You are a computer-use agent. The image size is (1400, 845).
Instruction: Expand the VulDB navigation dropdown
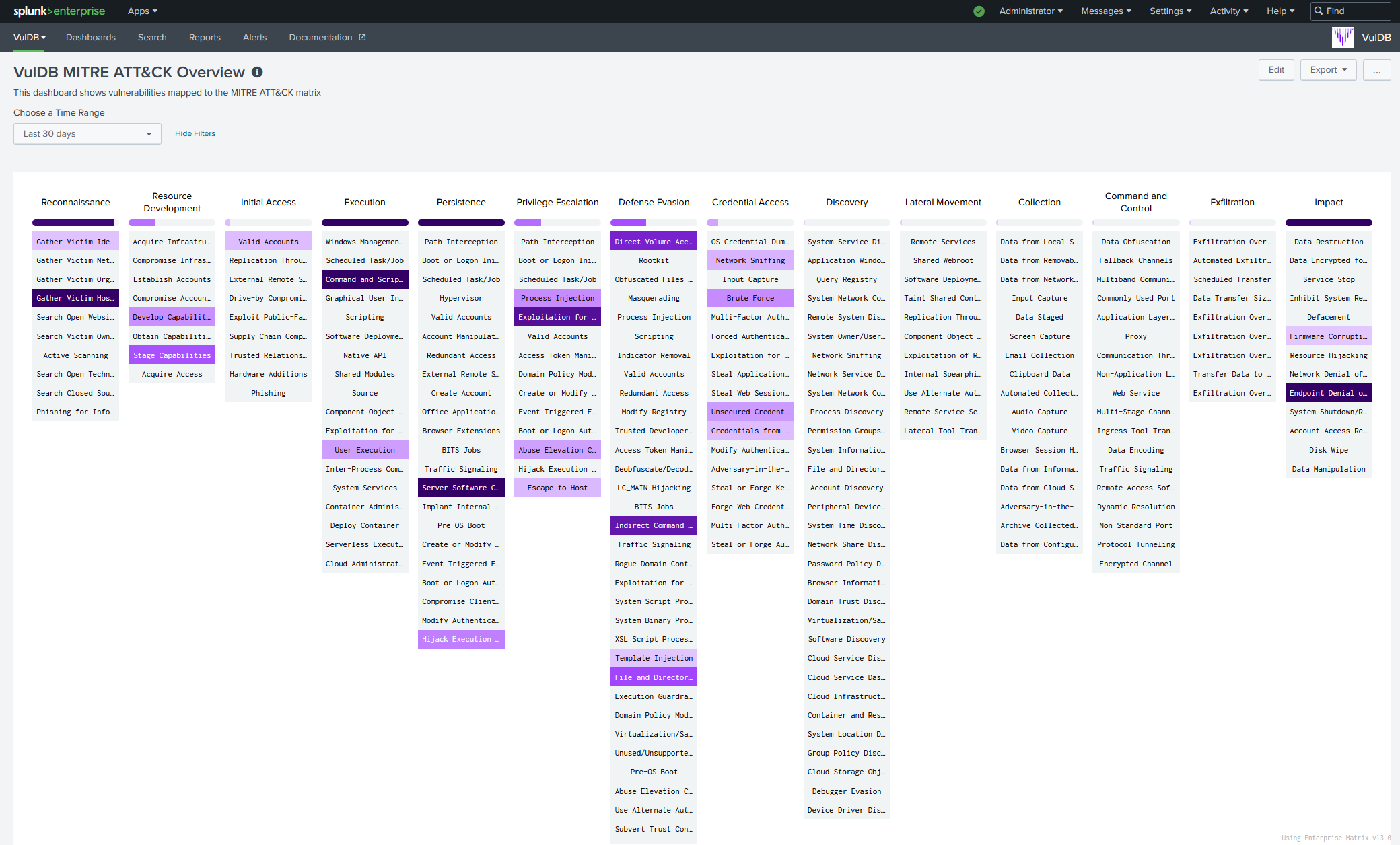click(x=30, y=38)
